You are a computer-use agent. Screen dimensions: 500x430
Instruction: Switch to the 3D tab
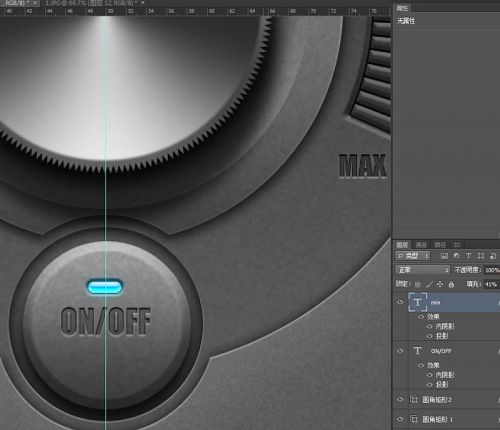457,245
